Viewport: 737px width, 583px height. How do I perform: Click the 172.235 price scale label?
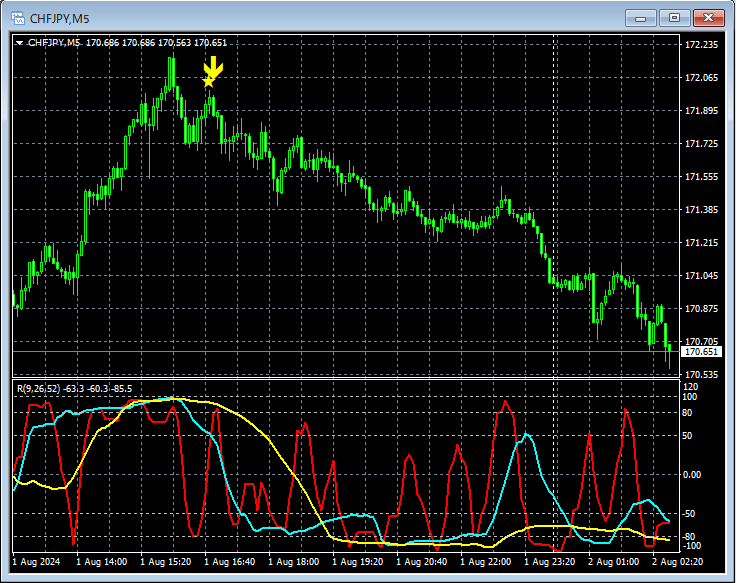701,45
